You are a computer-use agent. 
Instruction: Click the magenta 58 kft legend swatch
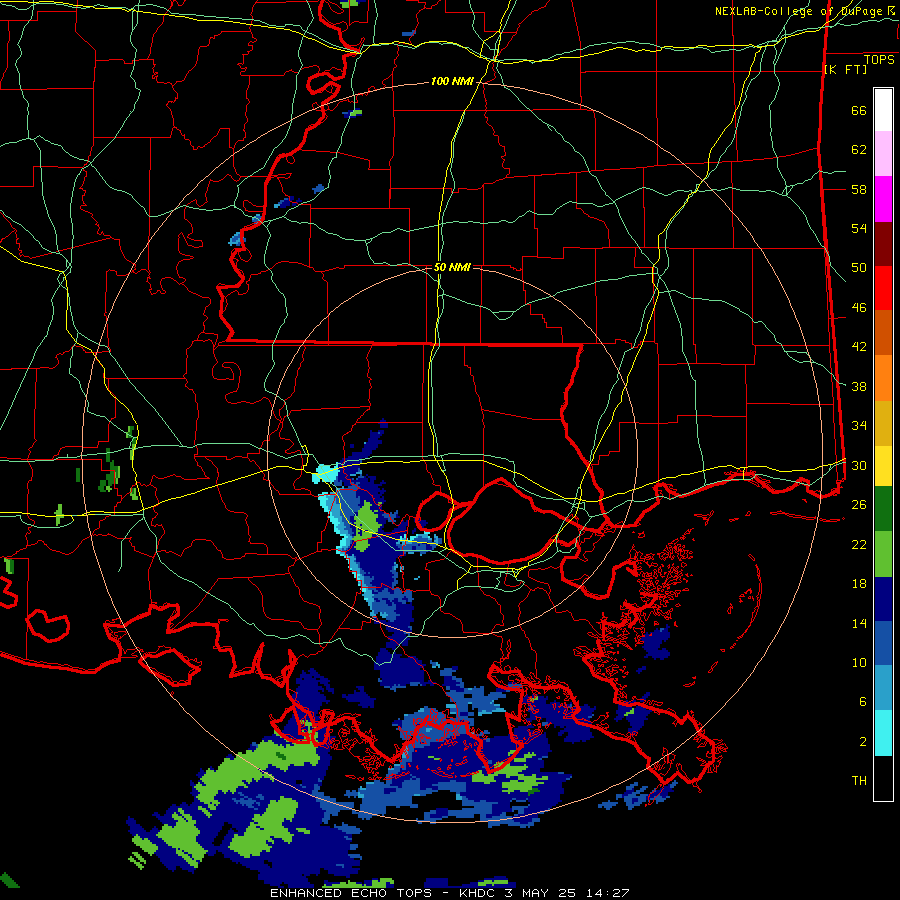(883, 199)
